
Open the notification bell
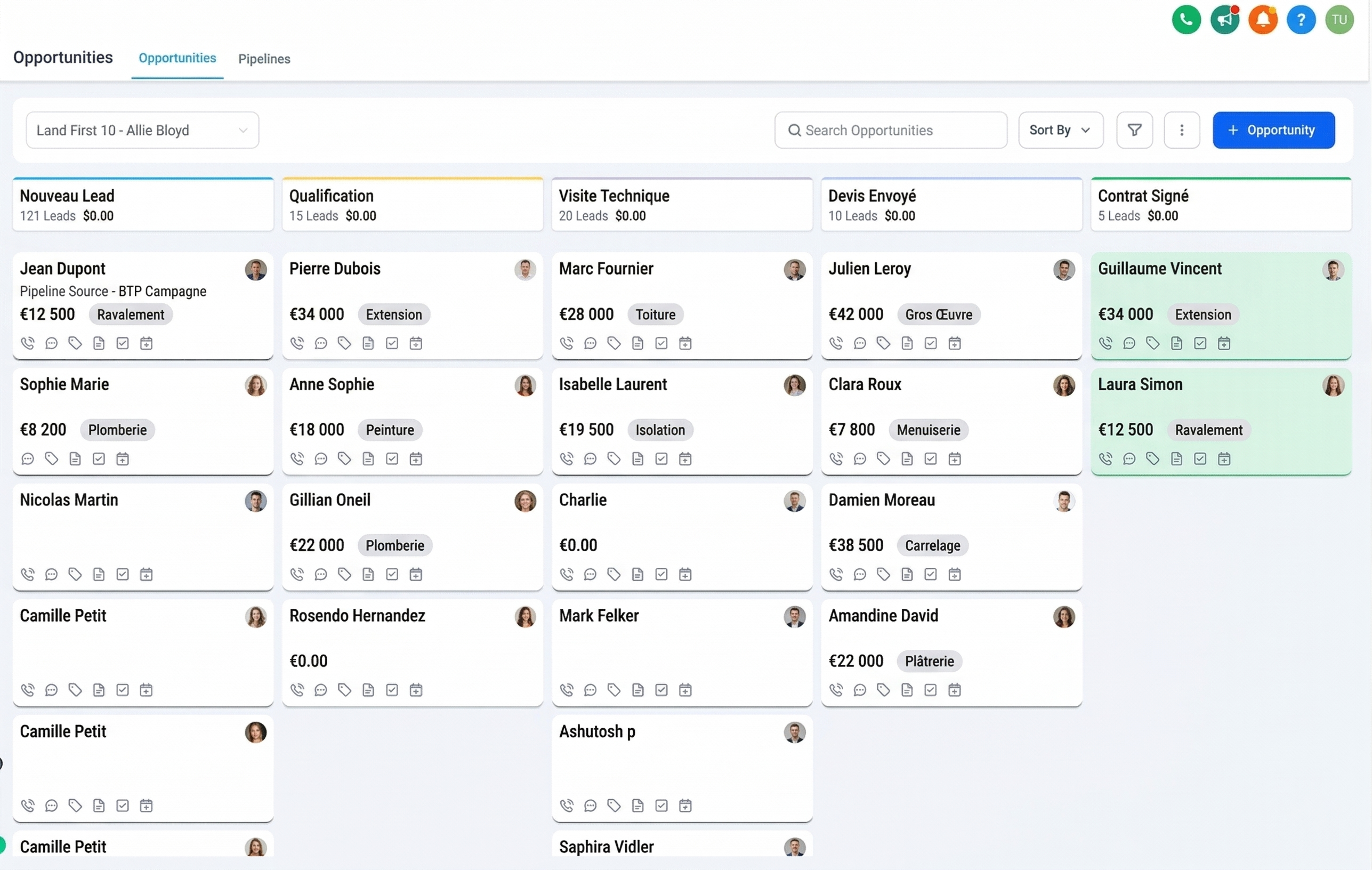[1263, 19]
